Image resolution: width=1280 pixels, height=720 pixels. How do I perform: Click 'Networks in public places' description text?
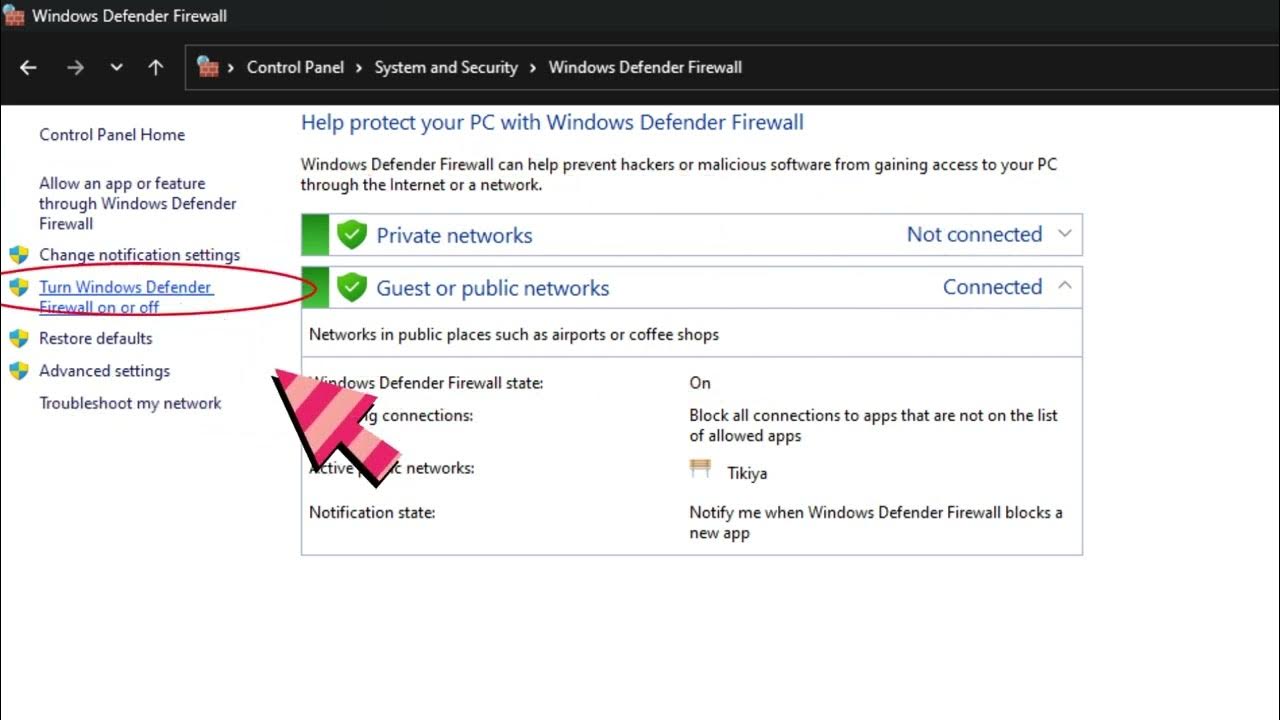click(514, 335)
